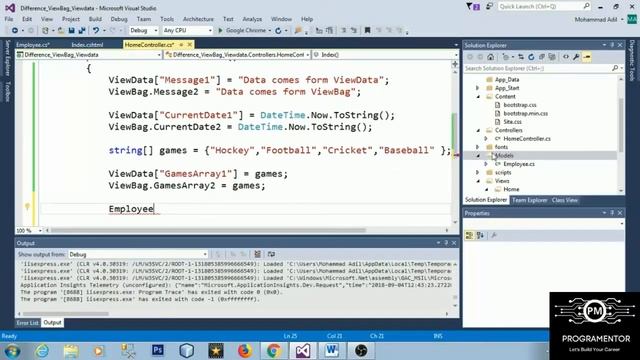Viewport: 640px width, 360px height.
Task: Toggle auto-hide pin on Properties panel
Action: point(612,213)
